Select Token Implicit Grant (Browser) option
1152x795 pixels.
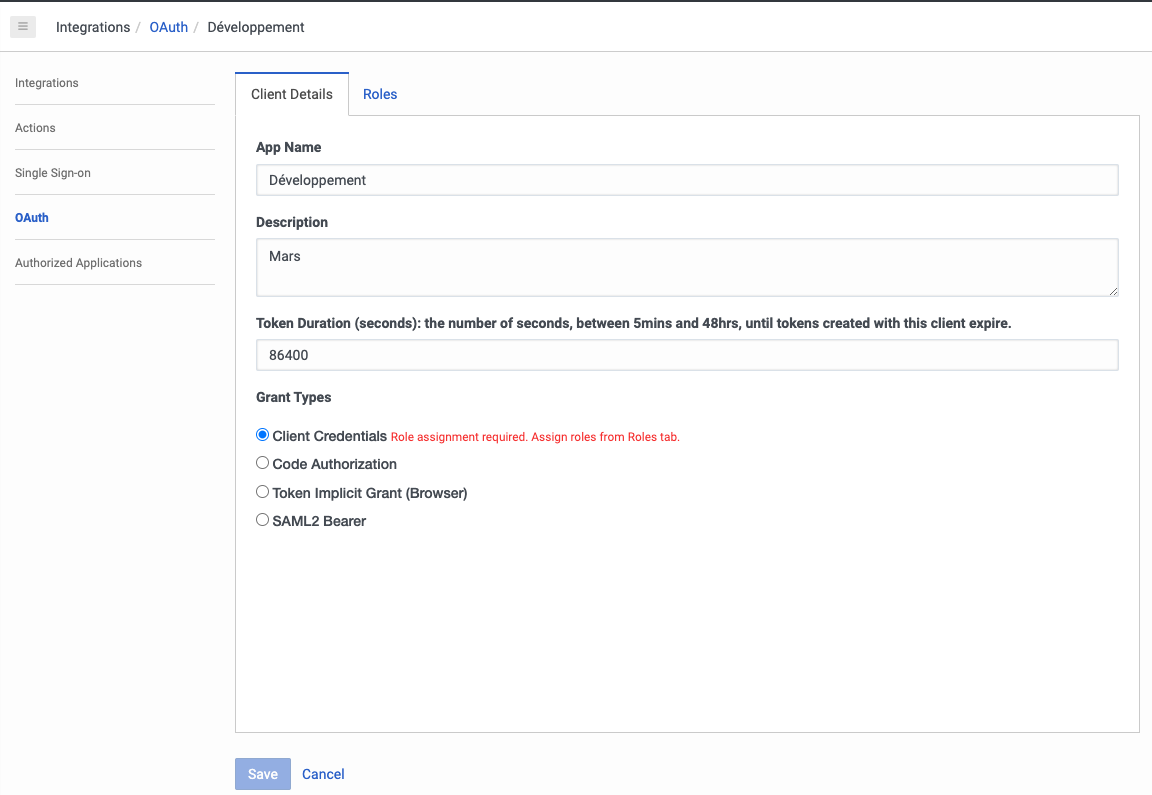point(263,492)
